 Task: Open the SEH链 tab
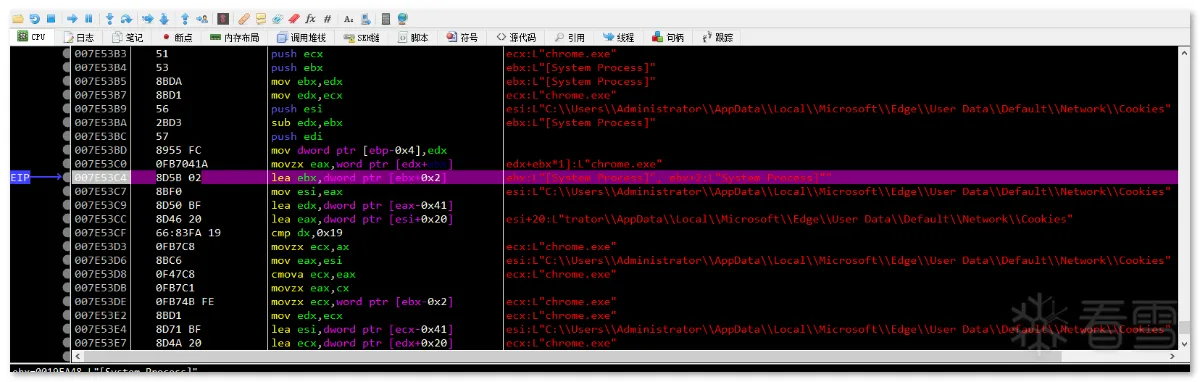click(362, 37)
